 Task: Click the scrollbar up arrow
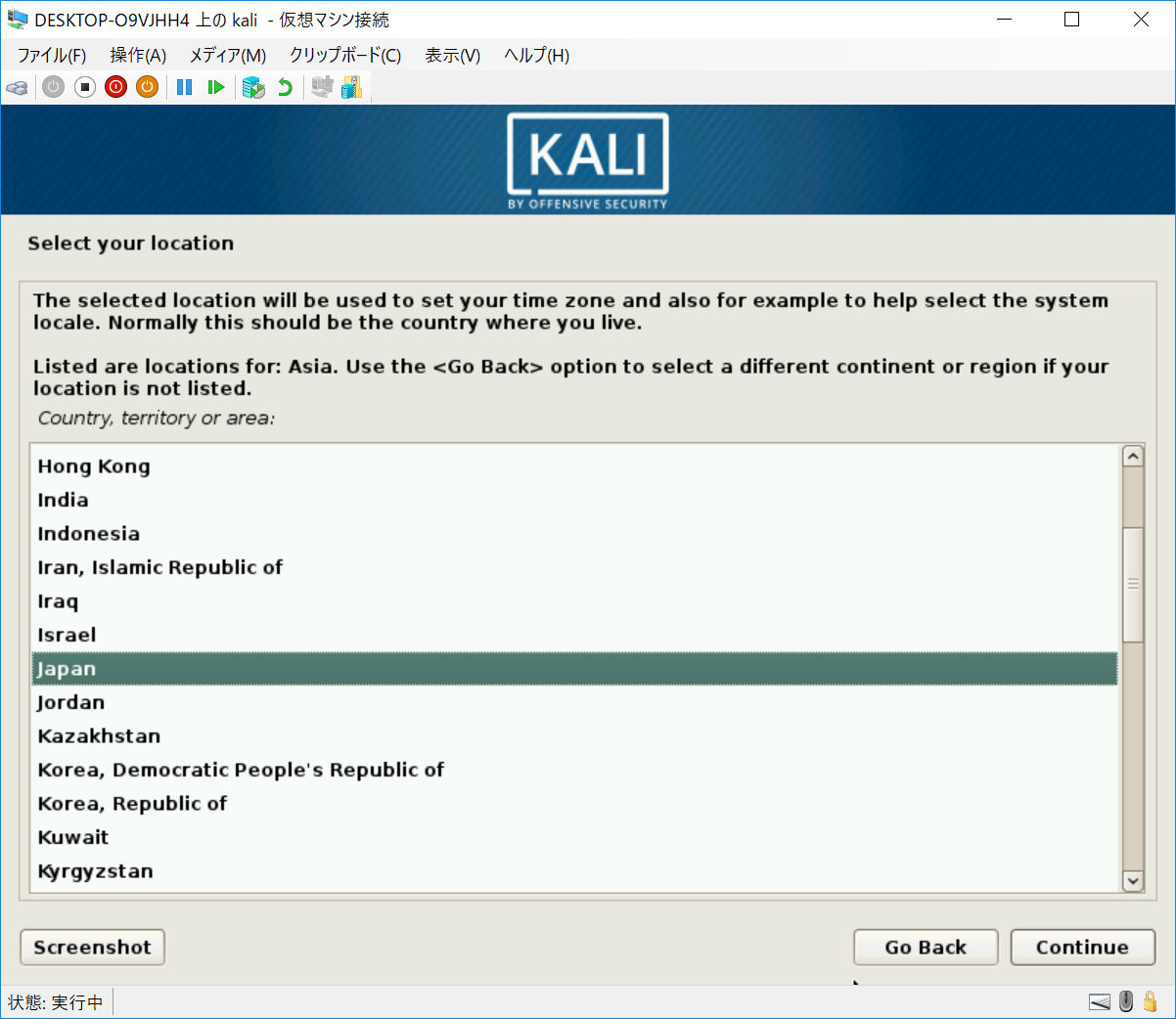(x=1133, y=457)
